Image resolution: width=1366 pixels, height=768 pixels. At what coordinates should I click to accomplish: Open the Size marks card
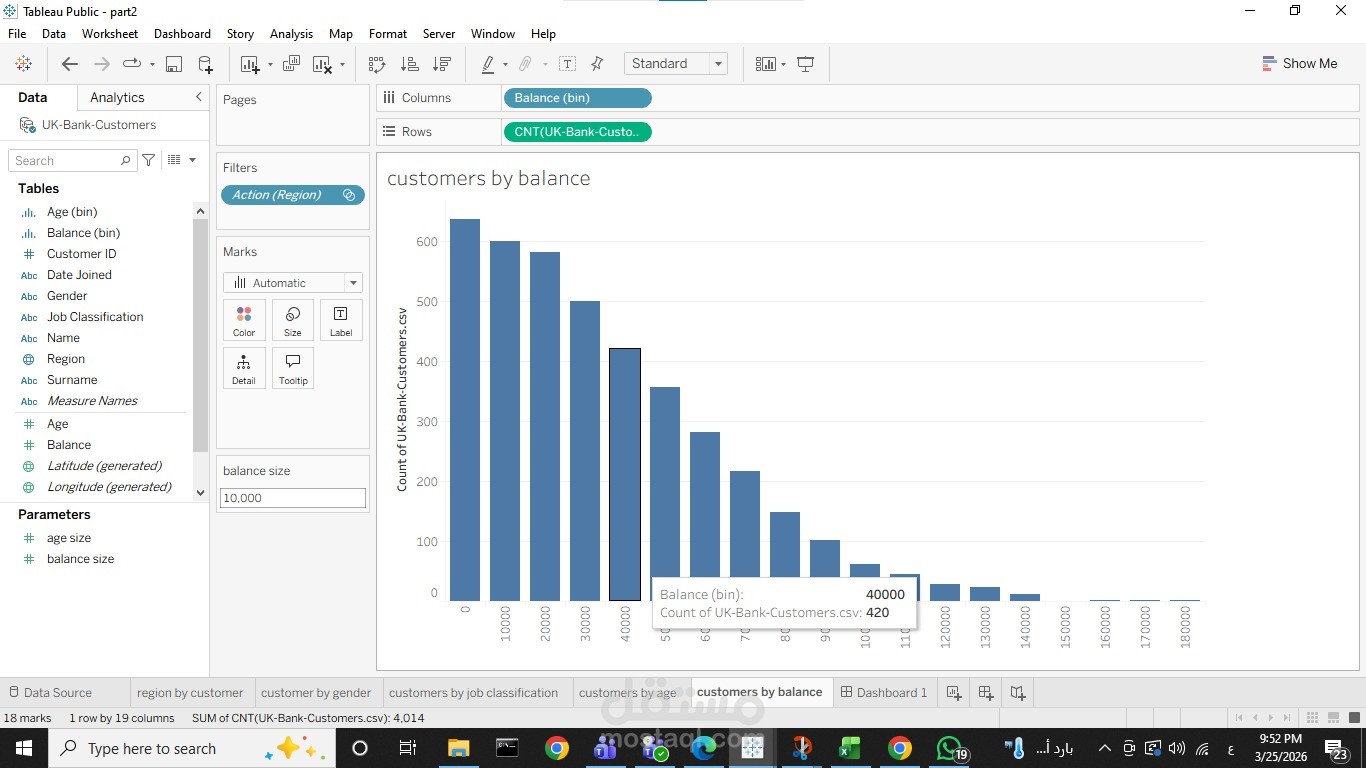tap(293, 320)
